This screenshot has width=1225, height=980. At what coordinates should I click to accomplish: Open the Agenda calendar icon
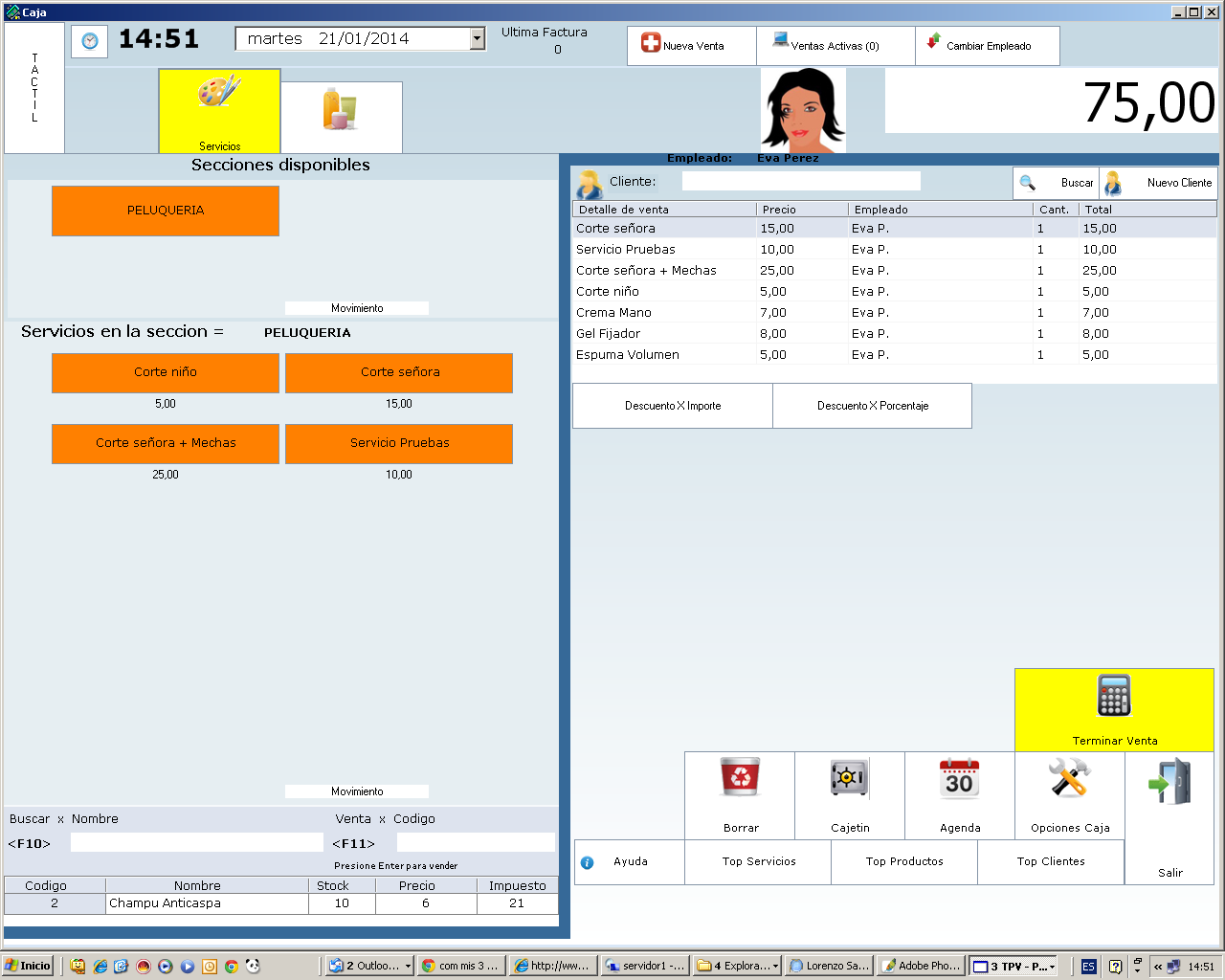(x=959, y=778)
